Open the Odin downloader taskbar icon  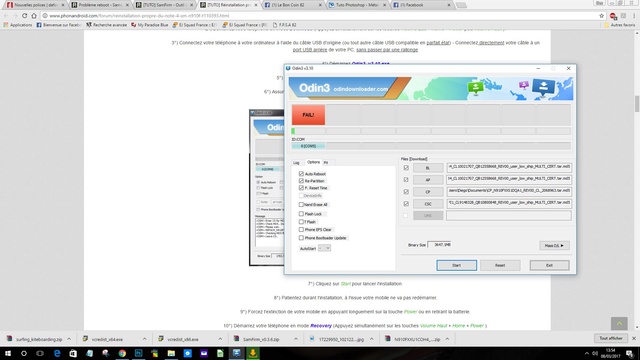click(x=253, y=353)
